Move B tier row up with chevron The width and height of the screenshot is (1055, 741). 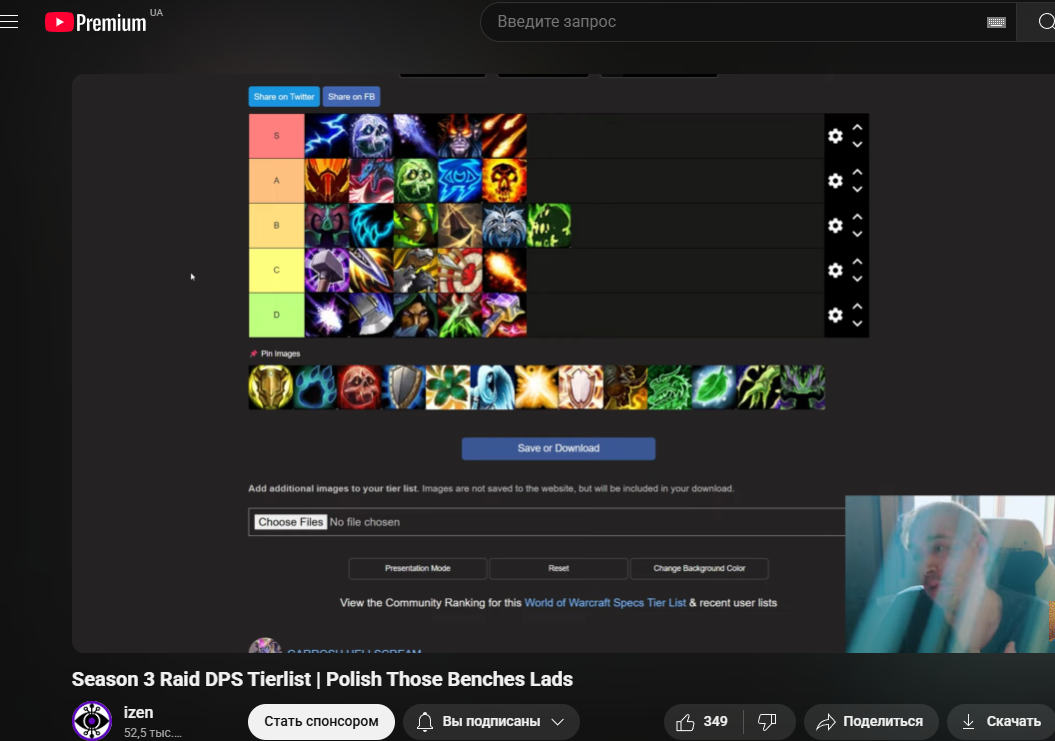pos(857,217)
